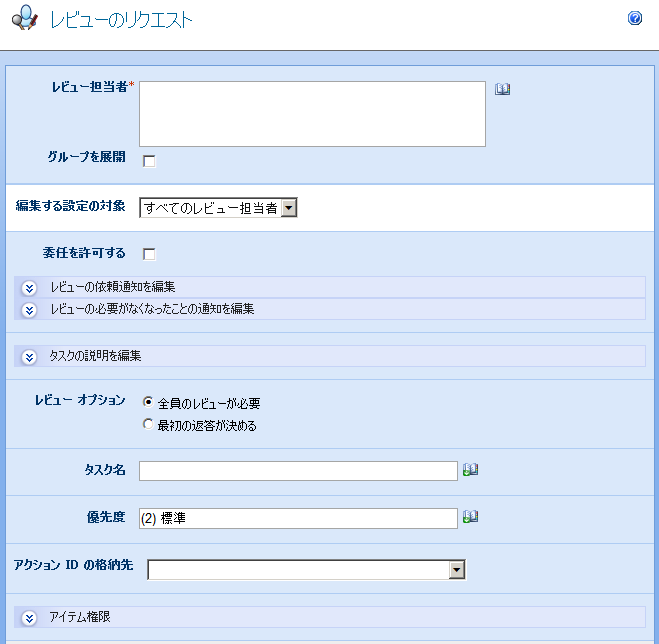Open the アクション ID の格納先 dropdown
The height and width of the screenshot is (644, 659).
457,569
